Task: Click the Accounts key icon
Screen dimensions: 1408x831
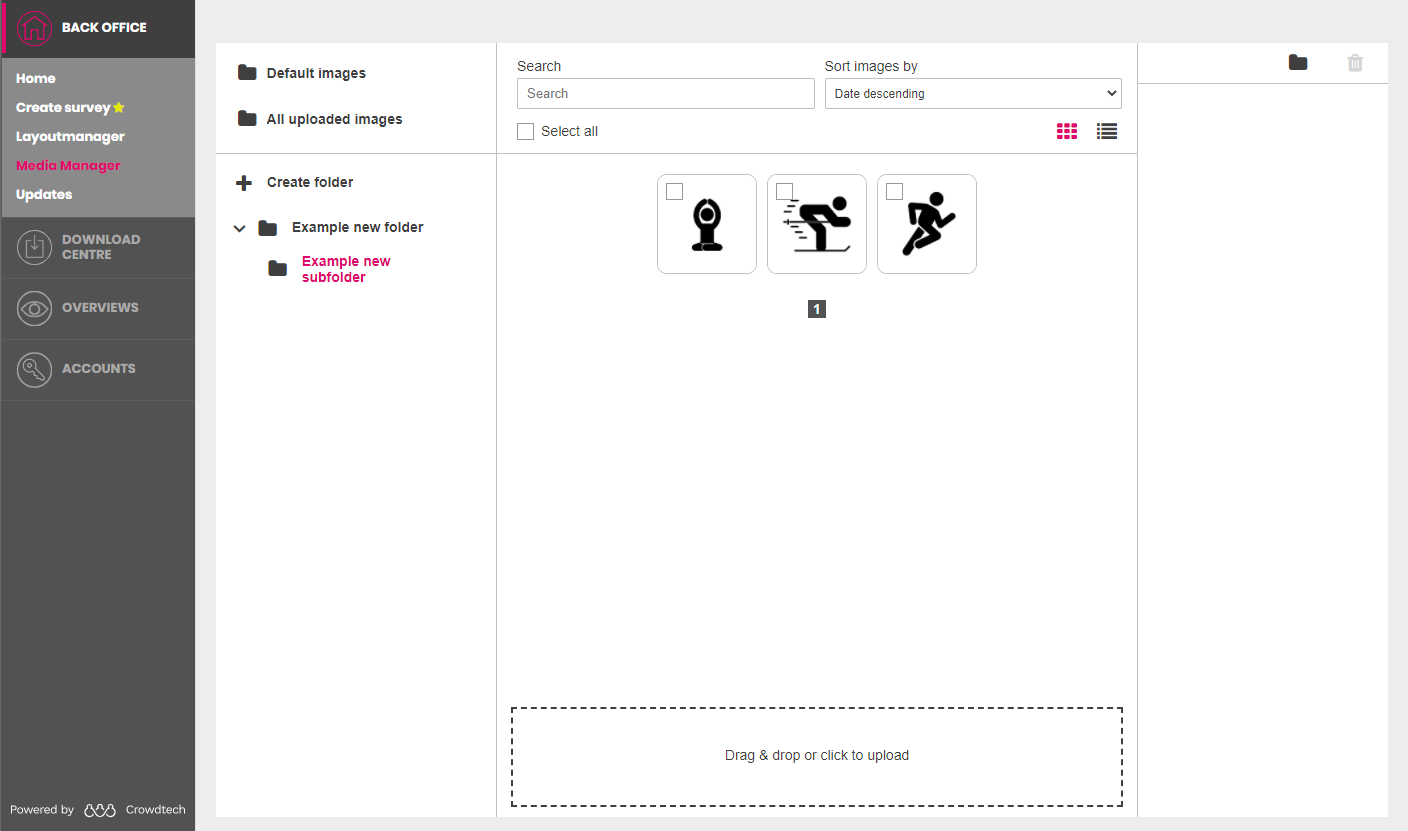Action: click(35, 369)
